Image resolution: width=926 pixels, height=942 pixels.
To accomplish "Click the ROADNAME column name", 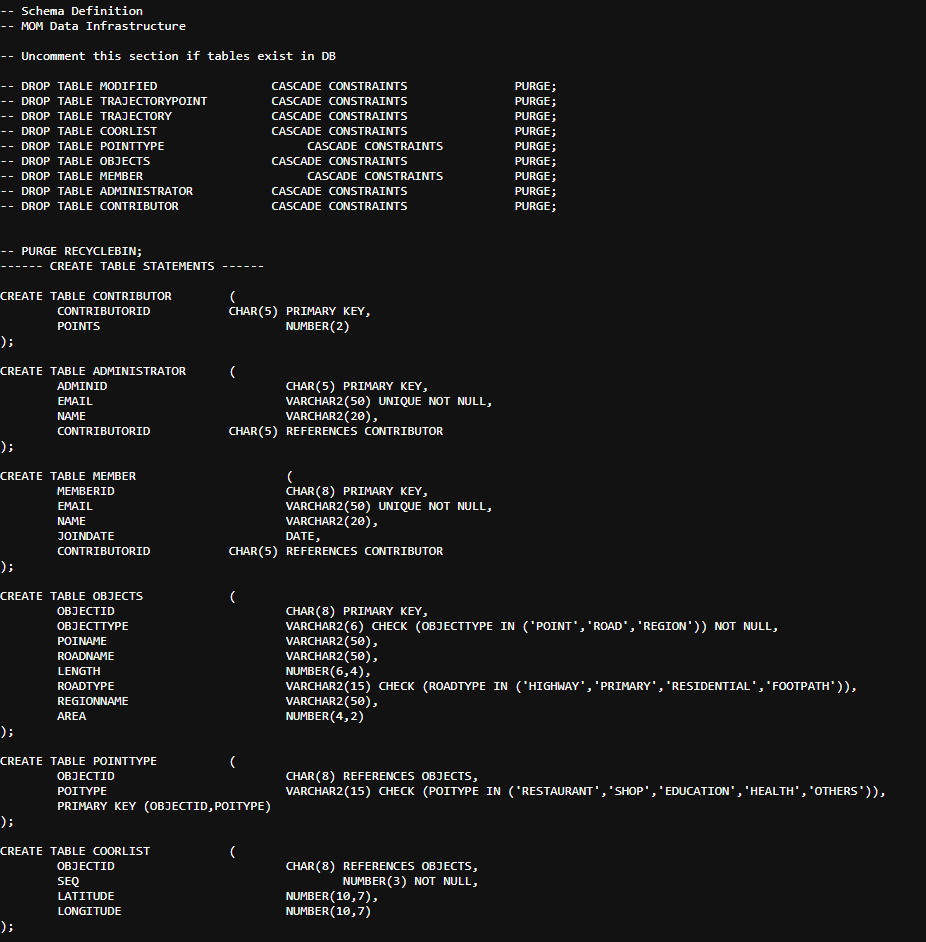I will pos(86,657).
